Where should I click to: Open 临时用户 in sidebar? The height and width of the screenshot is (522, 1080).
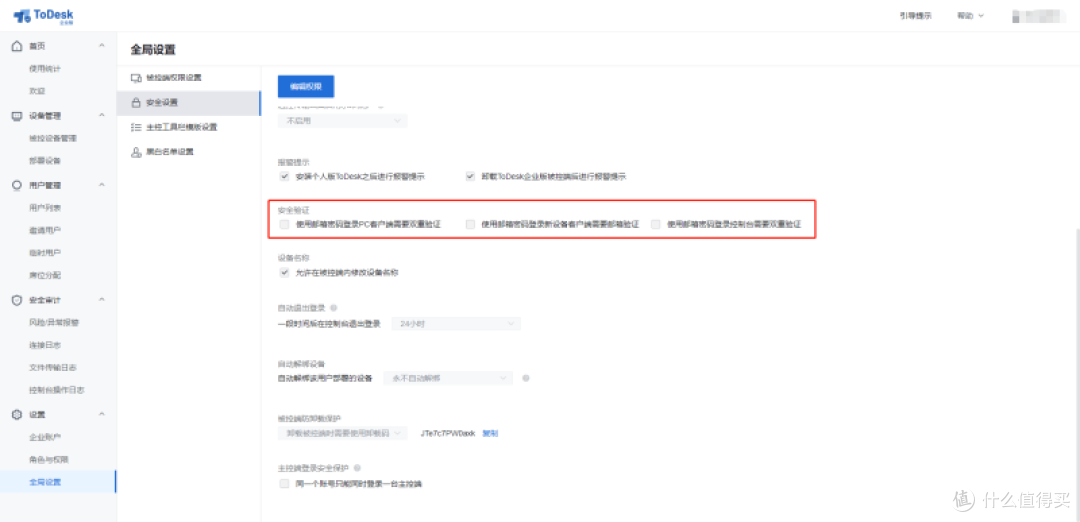(x=45, y=253)
